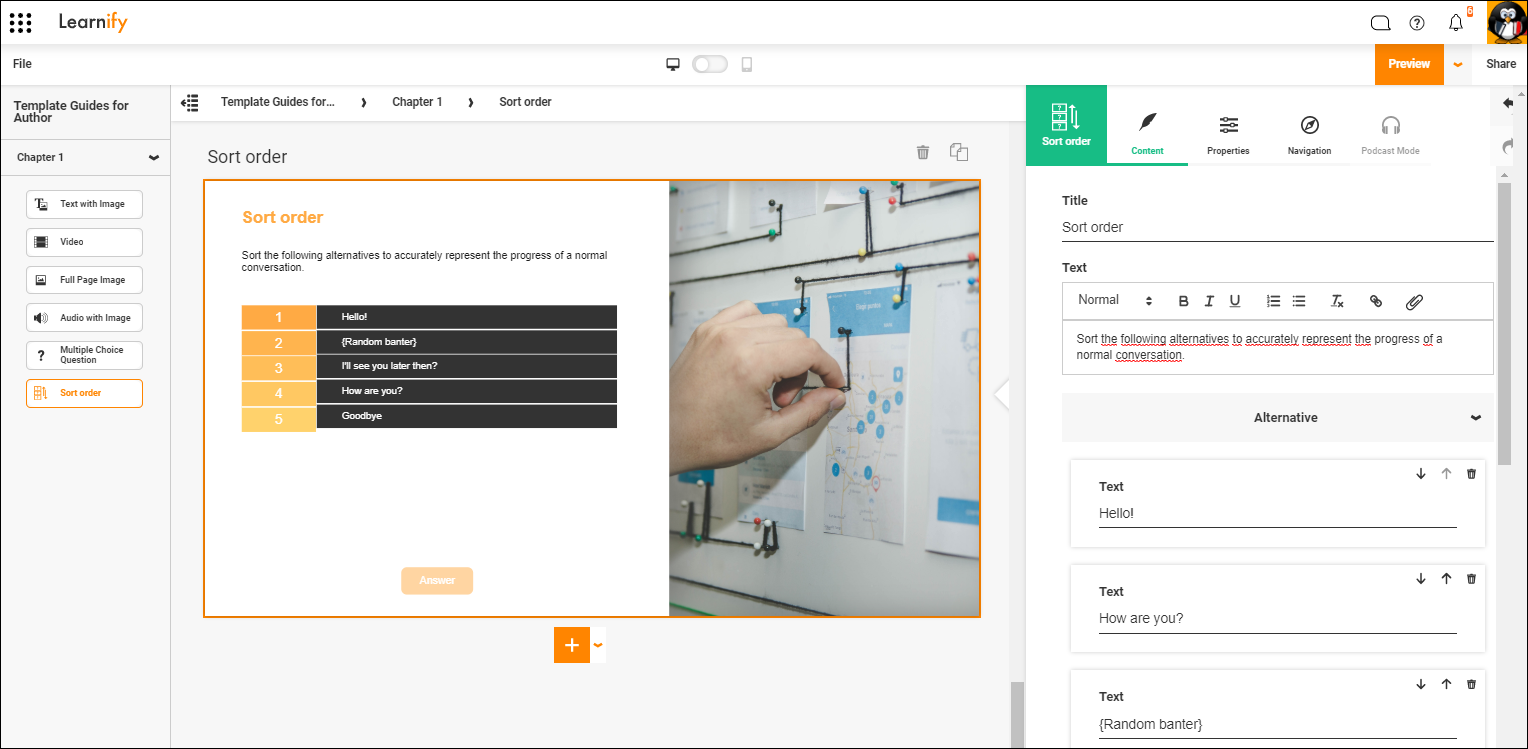Image resolution: width=1528 pixels, height=749 pixels.
Task: Duplicate the Sort order block
Action: point(958,152)
